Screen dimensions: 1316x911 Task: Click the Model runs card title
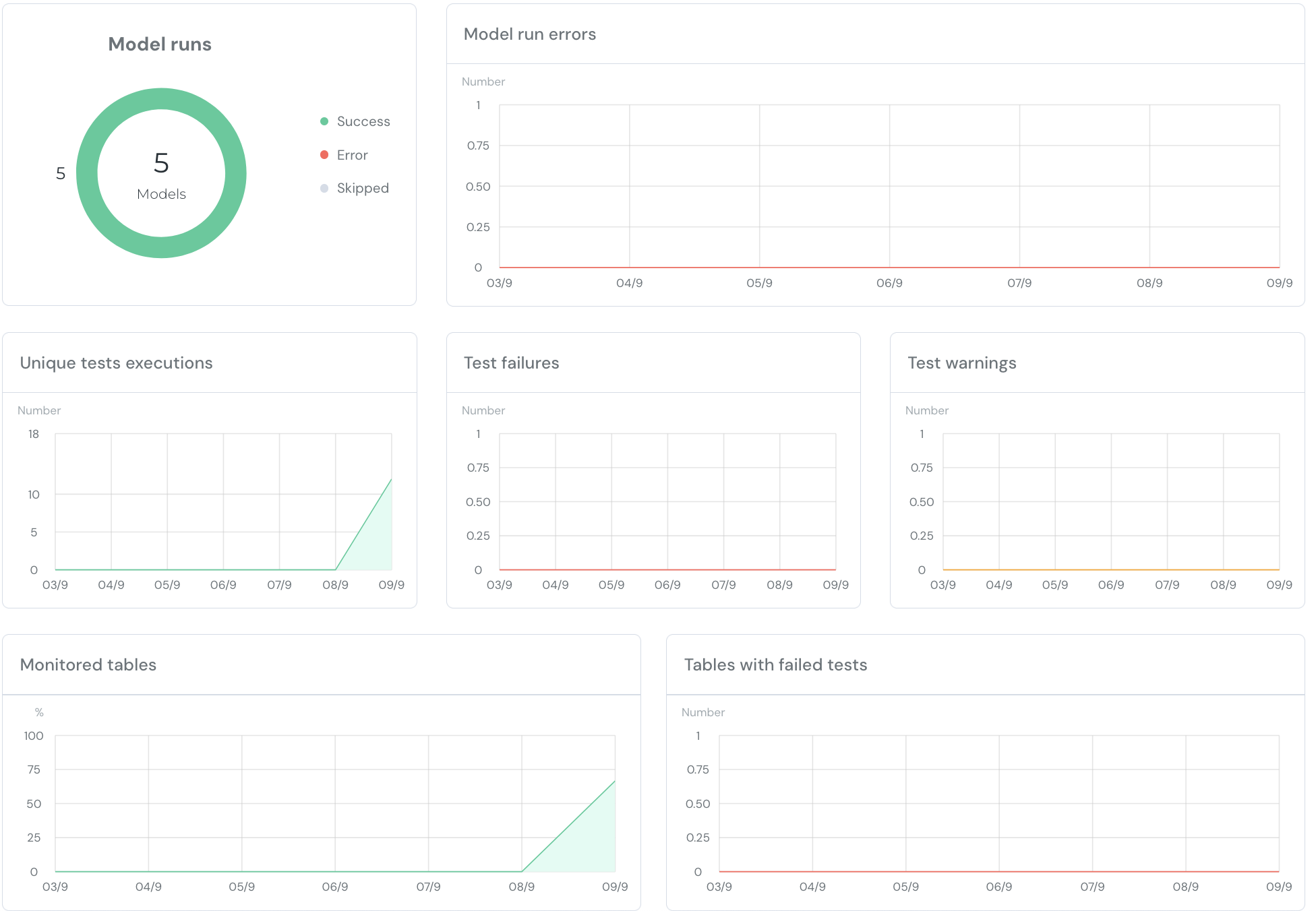160,44
